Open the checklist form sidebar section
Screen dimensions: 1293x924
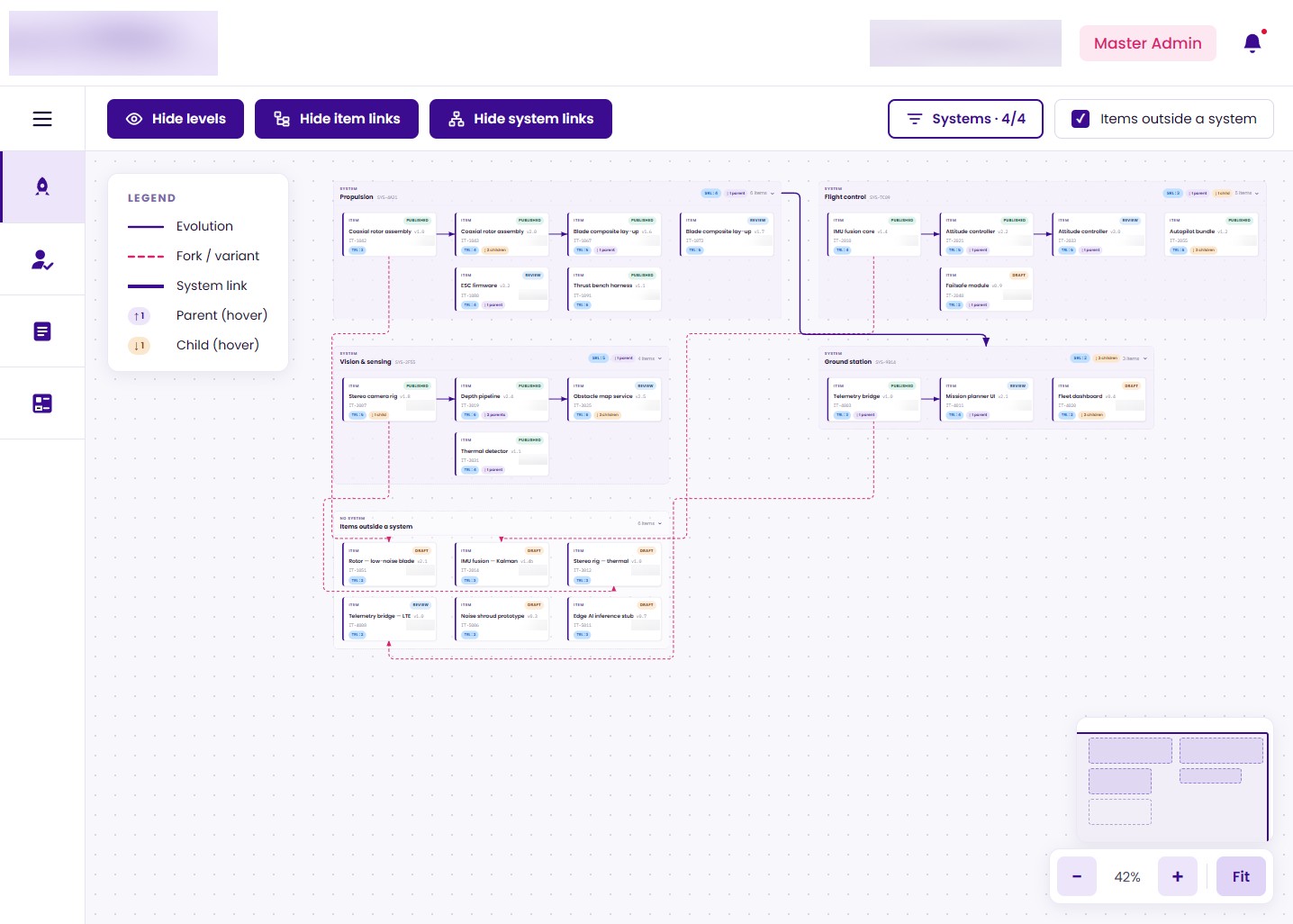click(42, 403)
